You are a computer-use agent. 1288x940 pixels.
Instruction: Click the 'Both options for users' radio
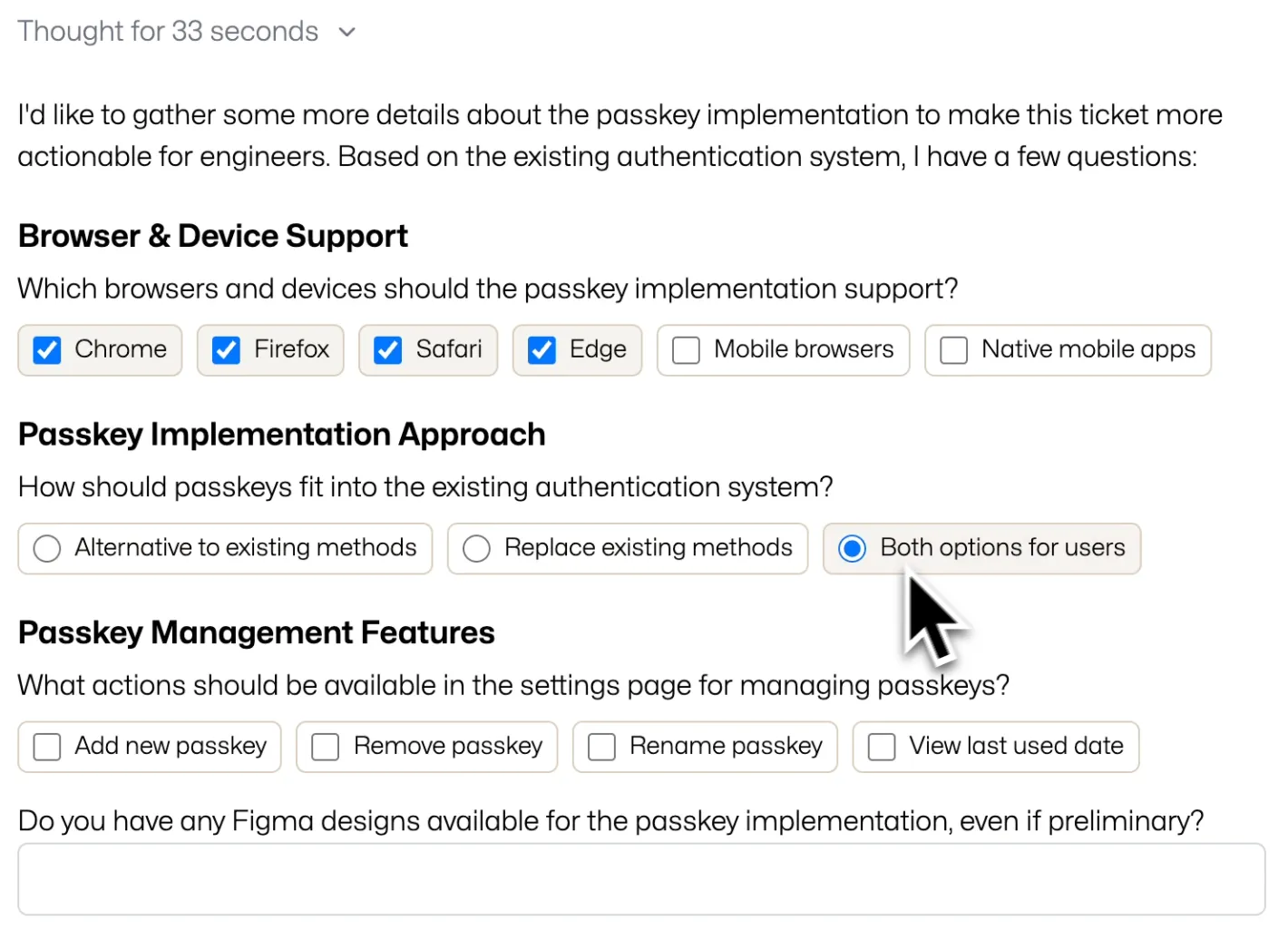pos(852,549)
